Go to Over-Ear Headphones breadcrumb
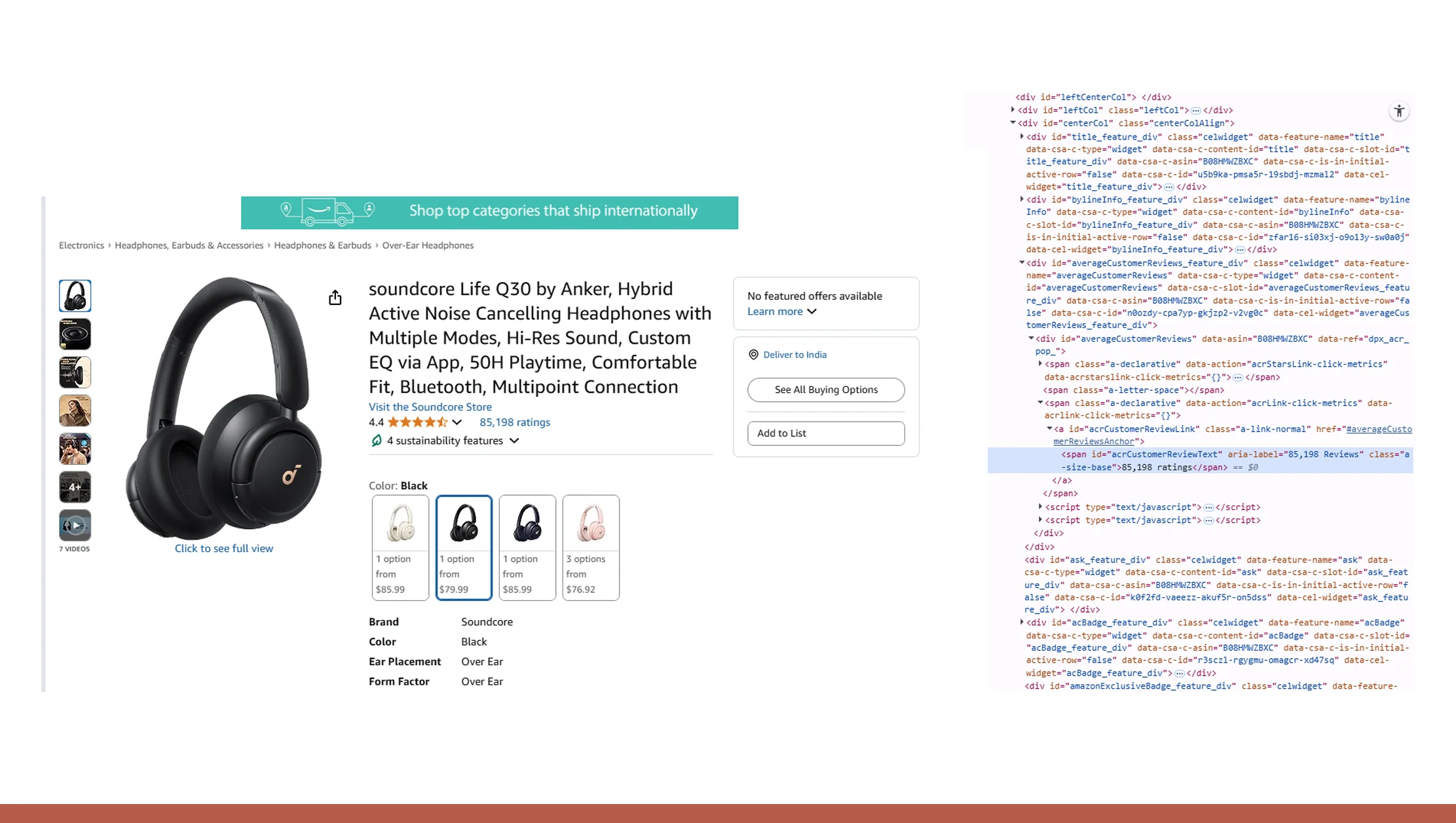 coord(427,246)
